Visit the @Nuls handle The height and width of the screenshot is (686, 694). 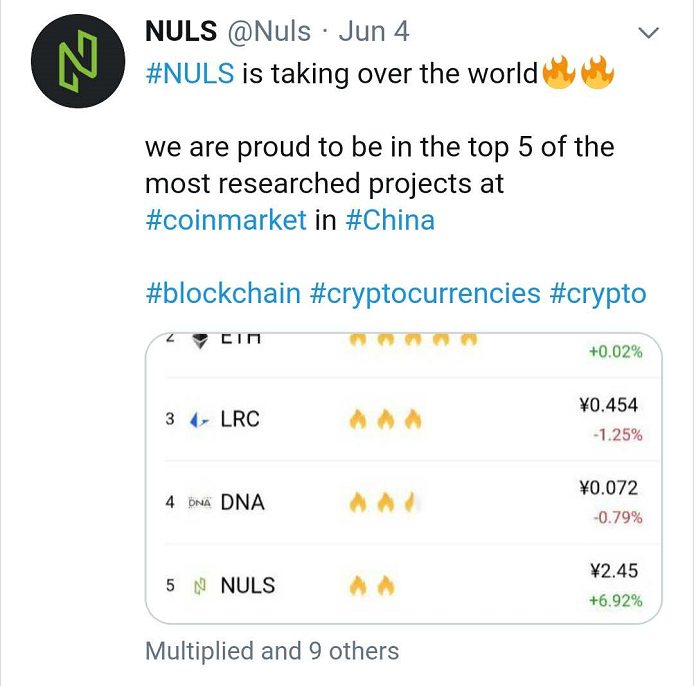269,31
